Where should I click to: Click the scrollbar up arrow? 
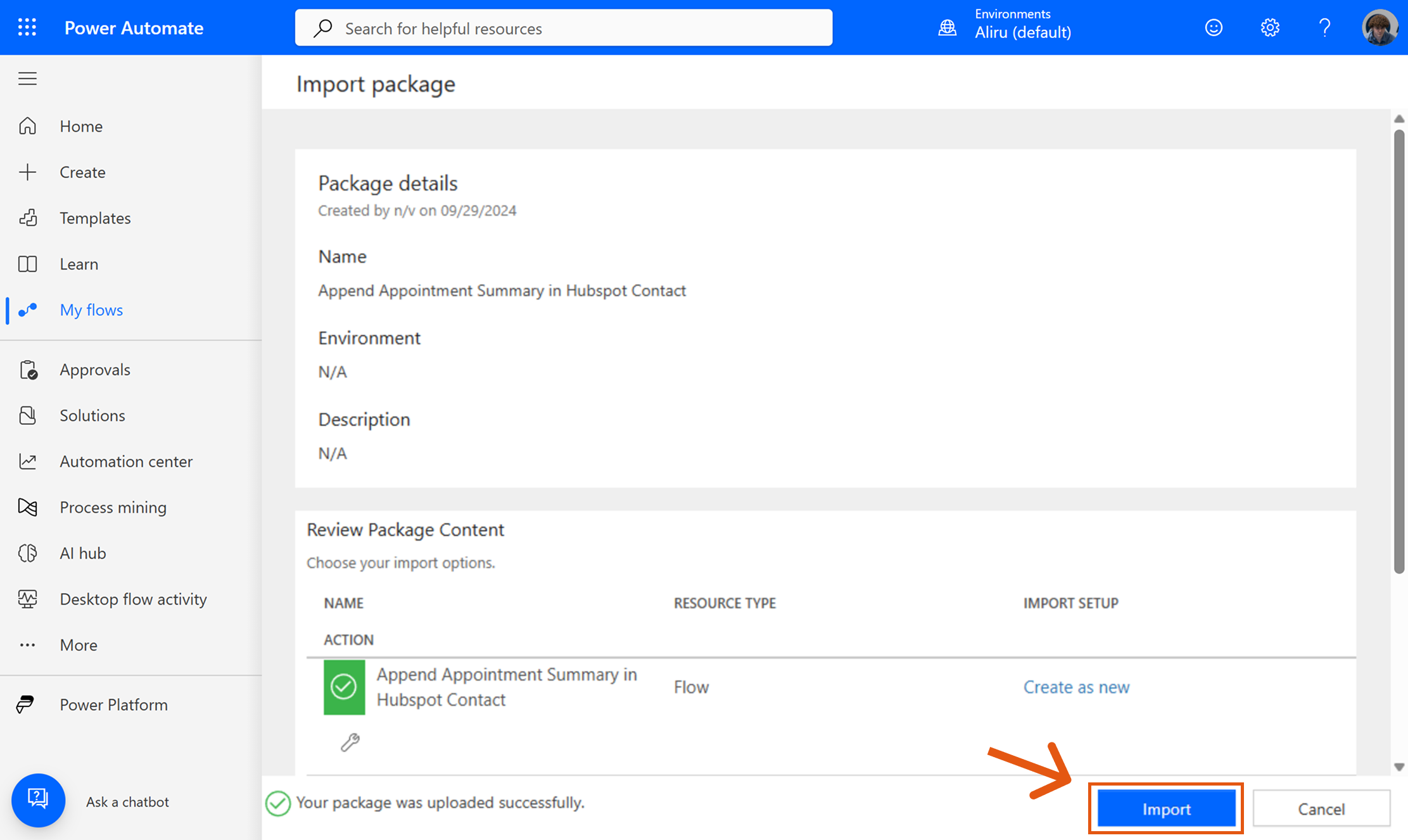click(1399, 119)
